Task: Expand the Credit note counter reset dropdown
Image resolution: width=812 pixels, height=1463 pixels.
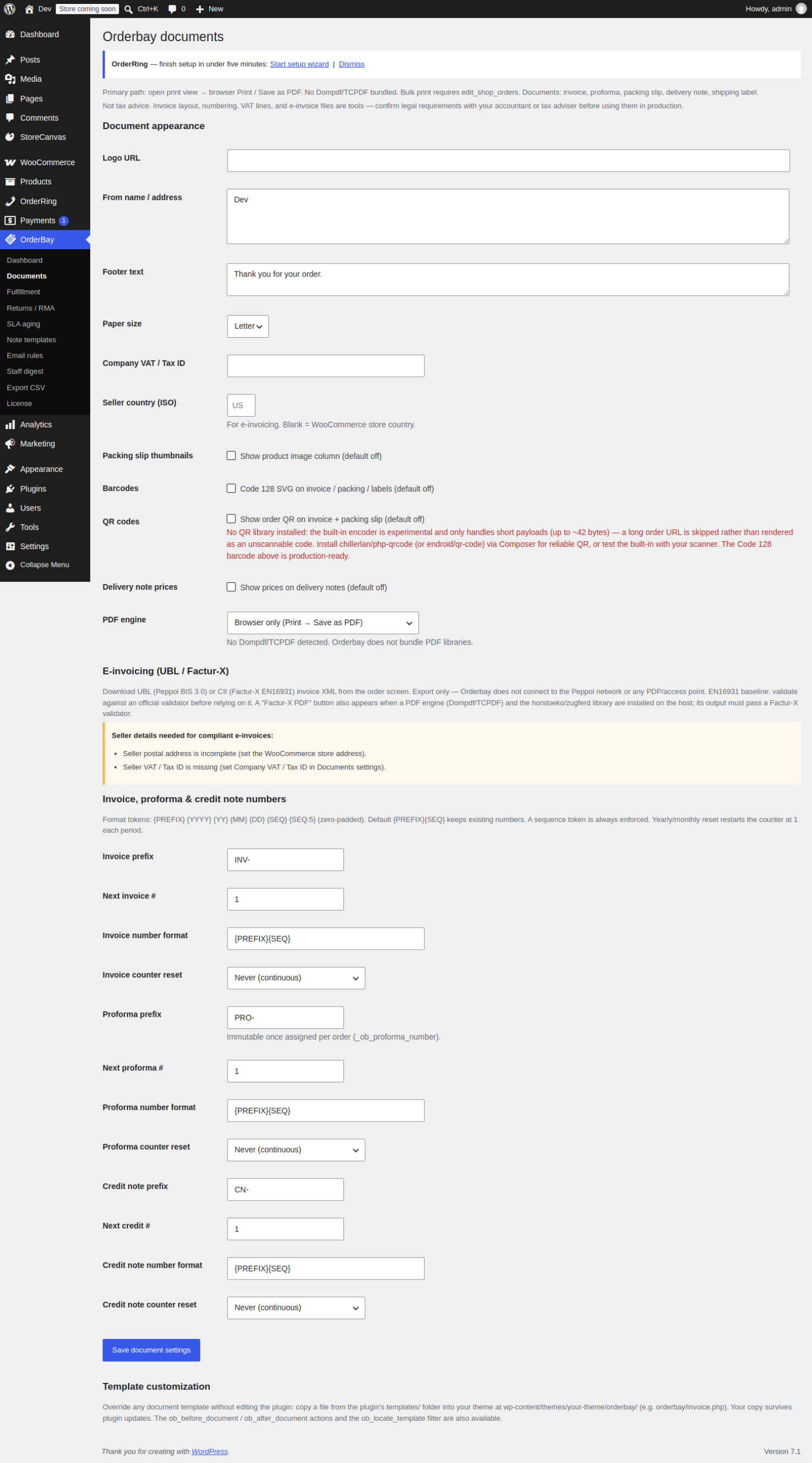Action: pos(296,1308)
